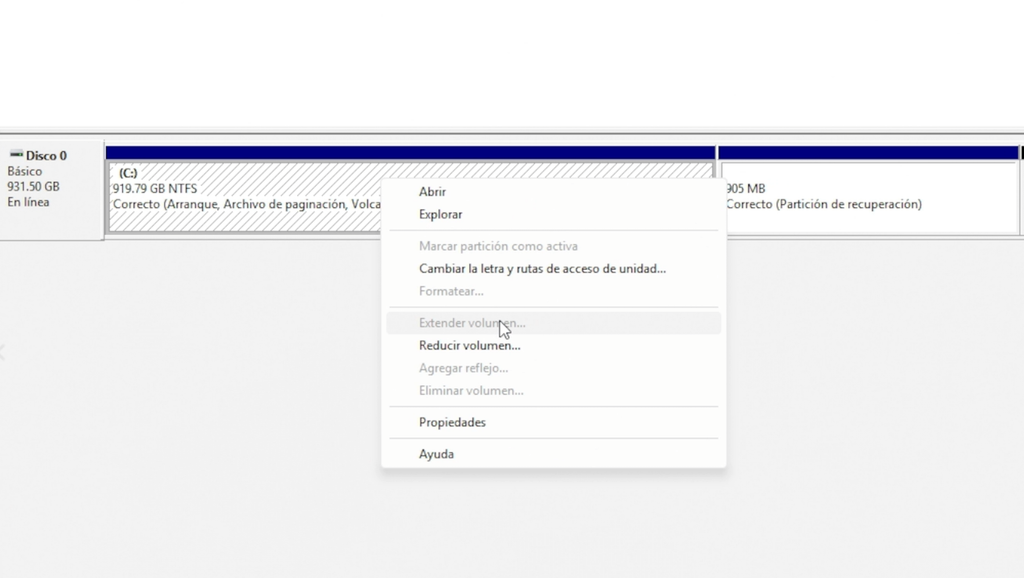The width and height of the screenshot is (1024, 578).
Task: Select Agregar reflejo... entry
Action: tap(553, 368)
